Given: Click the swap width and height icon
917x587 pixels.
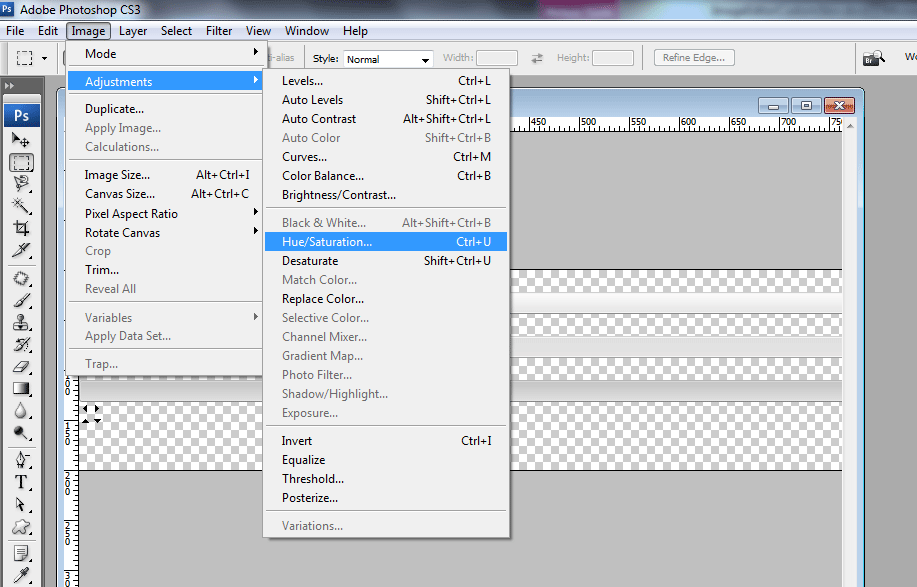Looking at the screenshot, I should [x=537, y=58].
